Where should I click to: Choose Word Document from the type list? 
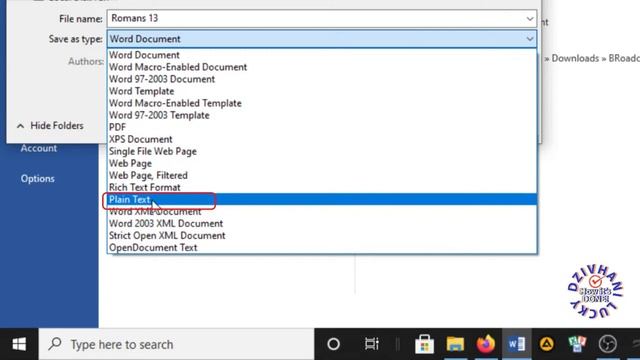(322, 55)
